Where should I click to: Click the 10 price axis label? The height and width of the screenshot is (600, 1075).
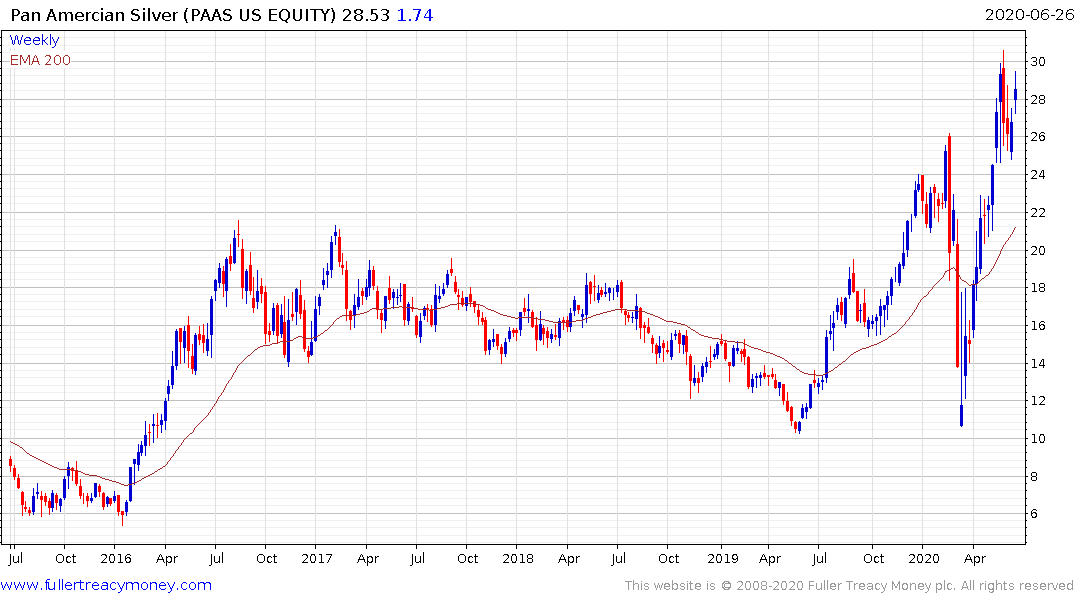1038,439
